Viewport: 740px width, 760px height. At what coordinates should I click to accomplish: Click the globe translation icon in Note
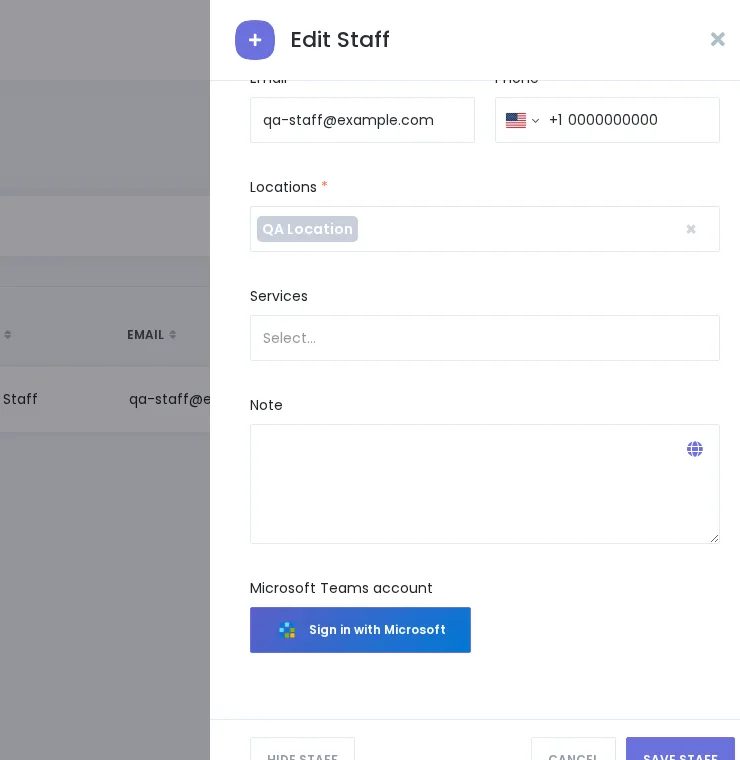pos(694,449)
